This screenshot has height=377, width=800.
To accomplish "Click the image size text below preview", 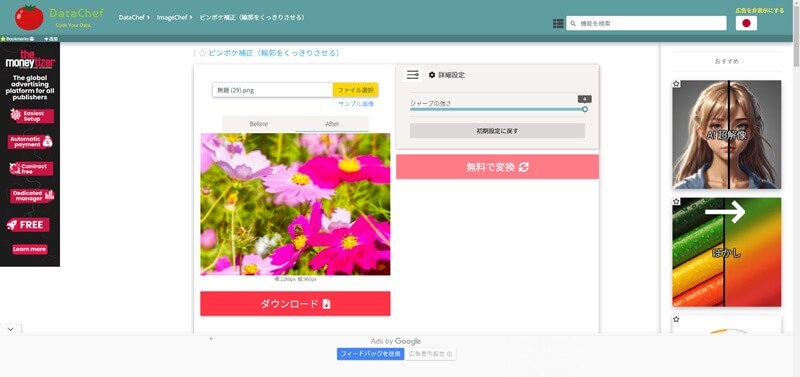I will tap(295, 279).
